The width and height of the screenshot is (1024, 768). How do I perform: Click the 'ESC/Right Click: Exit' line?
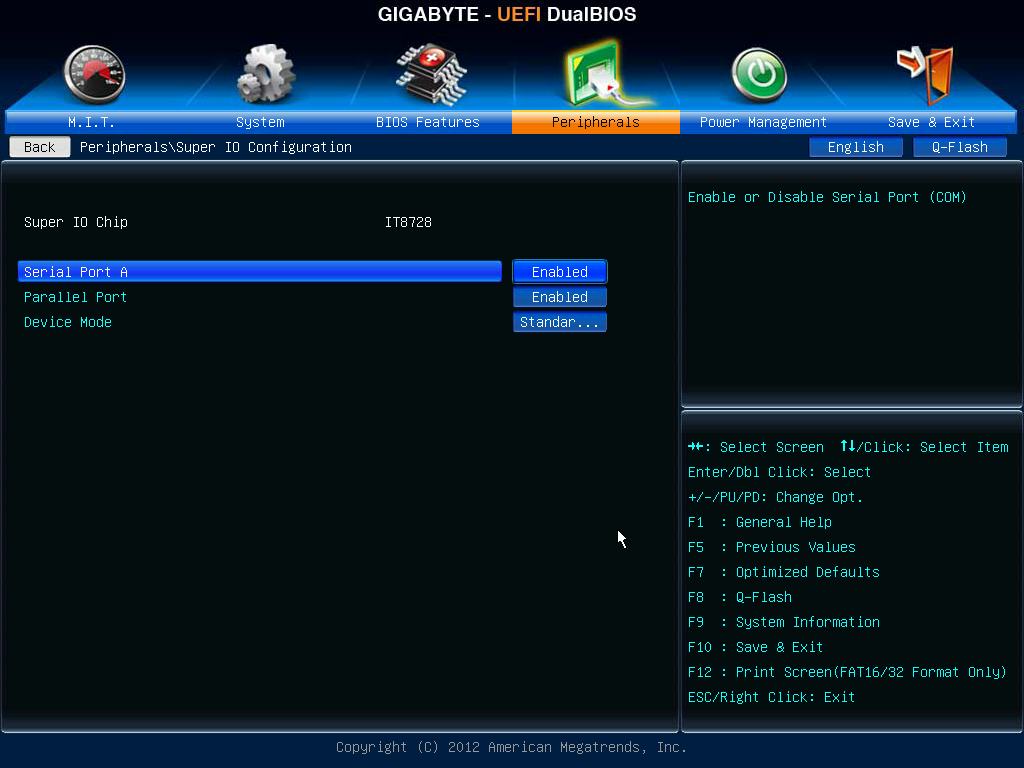771,697
